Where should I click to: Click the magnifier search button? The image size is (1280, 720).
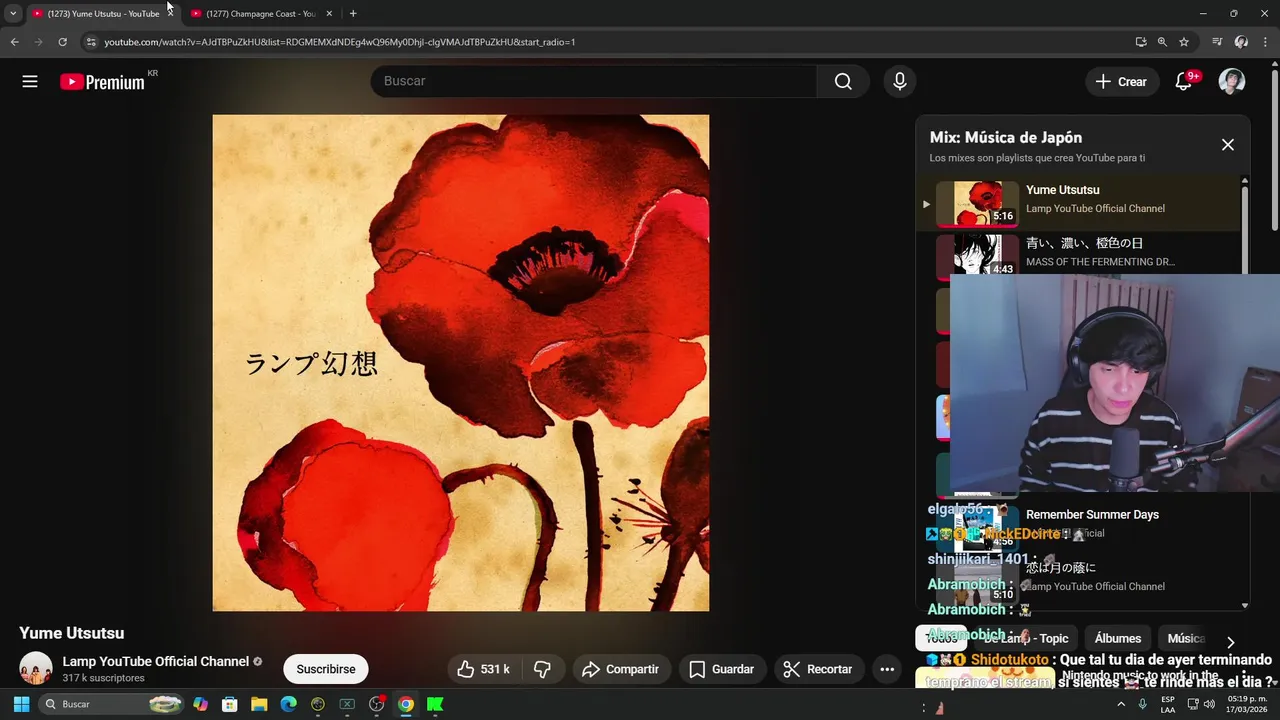point(843,81)
